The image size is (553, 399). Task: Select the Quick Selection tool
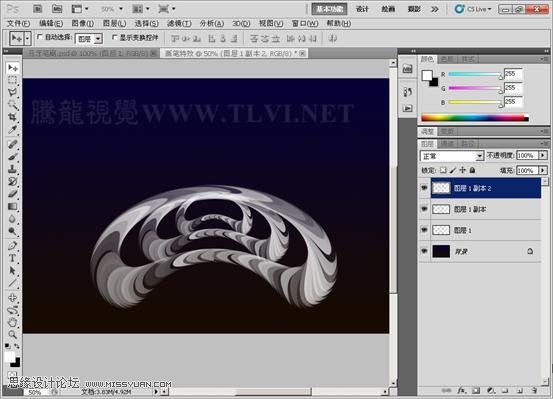coord(13,105)
